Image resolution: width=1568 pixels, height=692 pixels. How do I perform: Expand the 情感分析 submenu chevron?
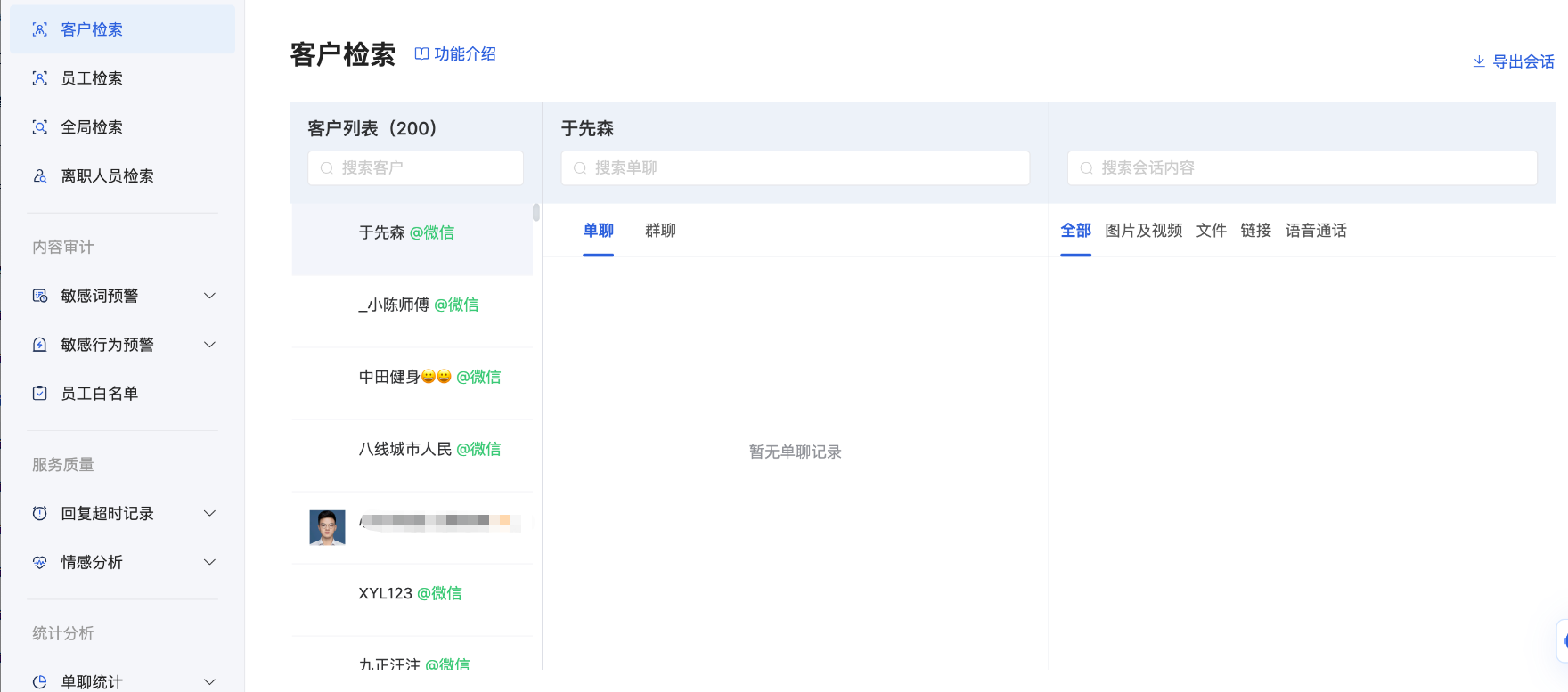coord(210,563)
